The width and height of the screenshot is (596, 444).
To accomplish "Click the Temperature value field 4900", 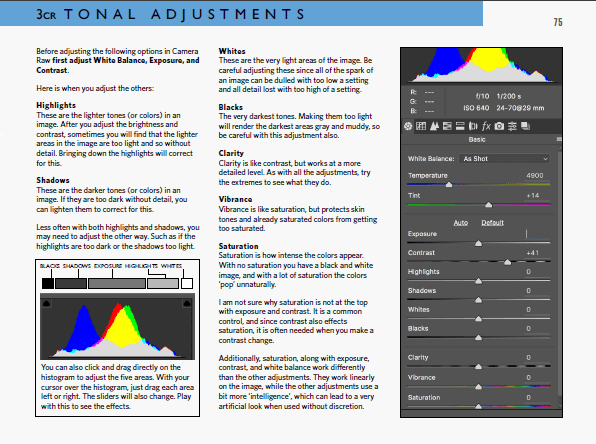I will (x=535, y=175).
